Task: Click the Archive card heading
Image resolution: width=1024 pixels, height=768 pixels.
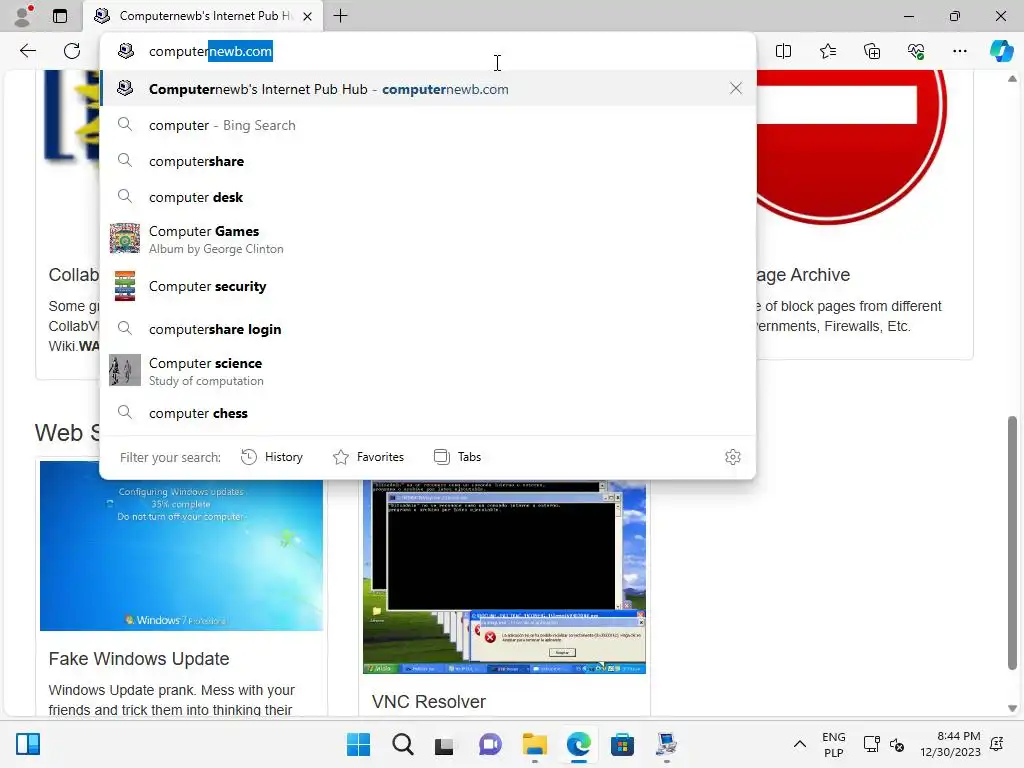Action: click(803, 275)
